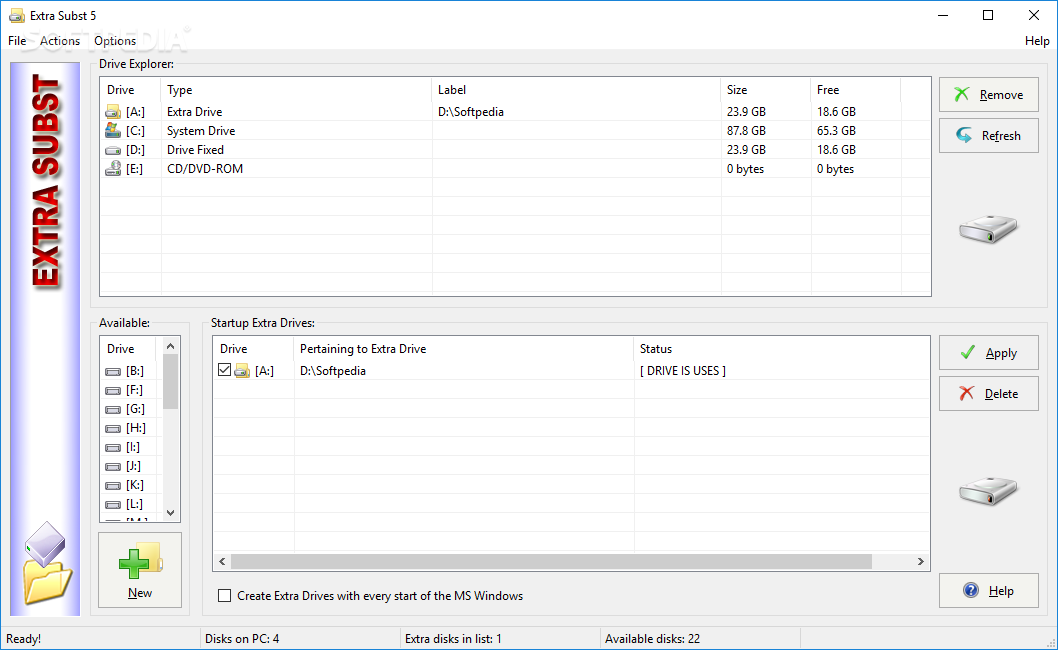Click the Available disks: 22 status entry
1058x650 pixels.
point(652,639)
